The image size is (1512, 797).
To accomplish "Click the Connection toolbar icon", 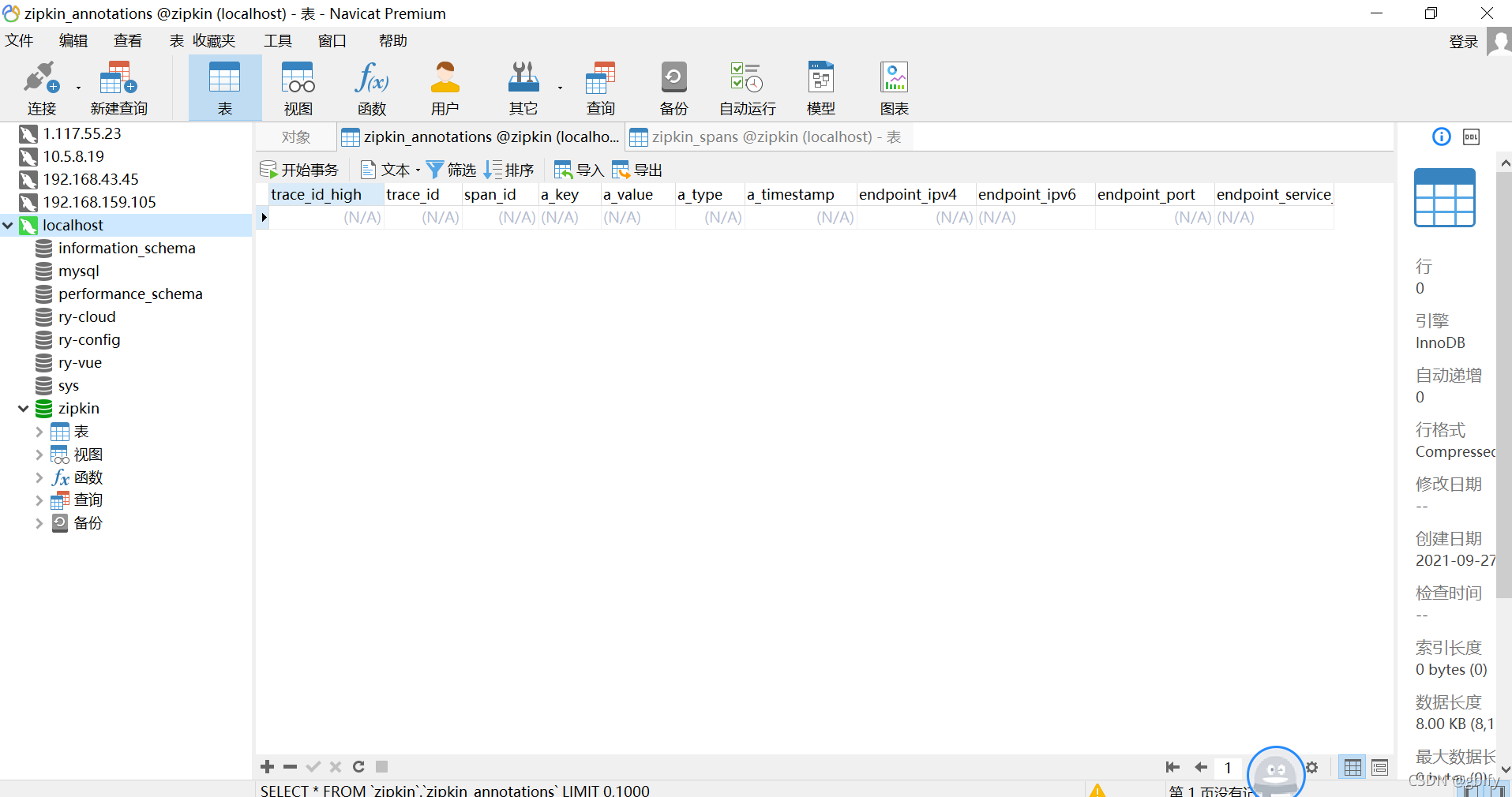I will click(41, 88).
